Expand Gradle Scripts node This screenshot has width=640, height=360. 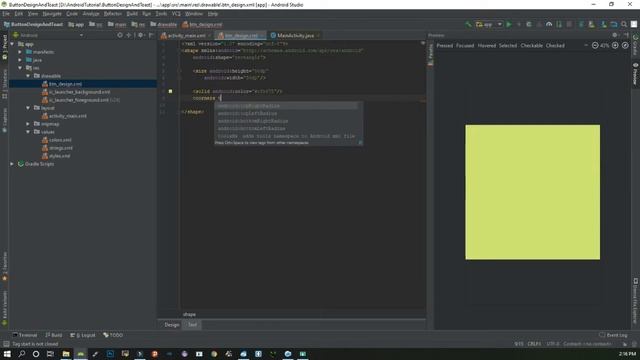[12, 164]
